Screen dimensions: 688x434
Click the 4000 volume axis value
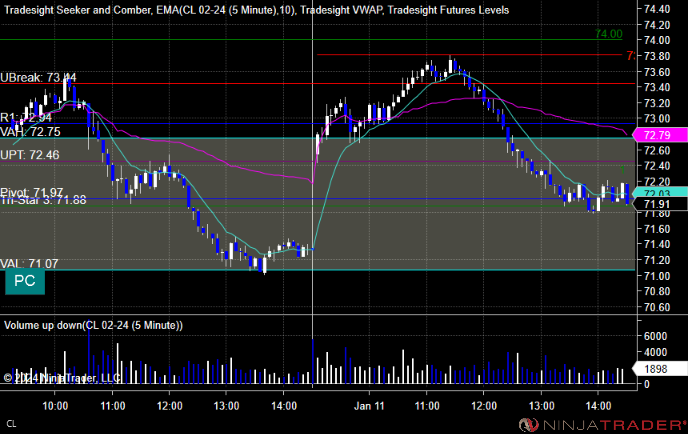656,352
